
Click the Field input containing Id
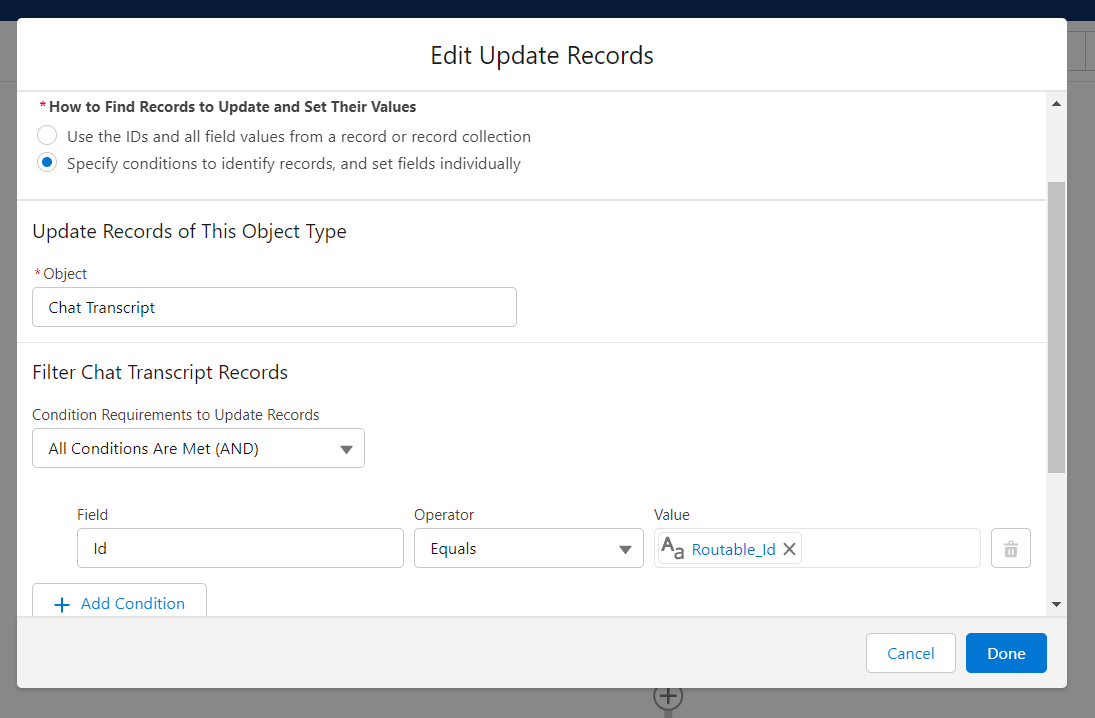240,549
